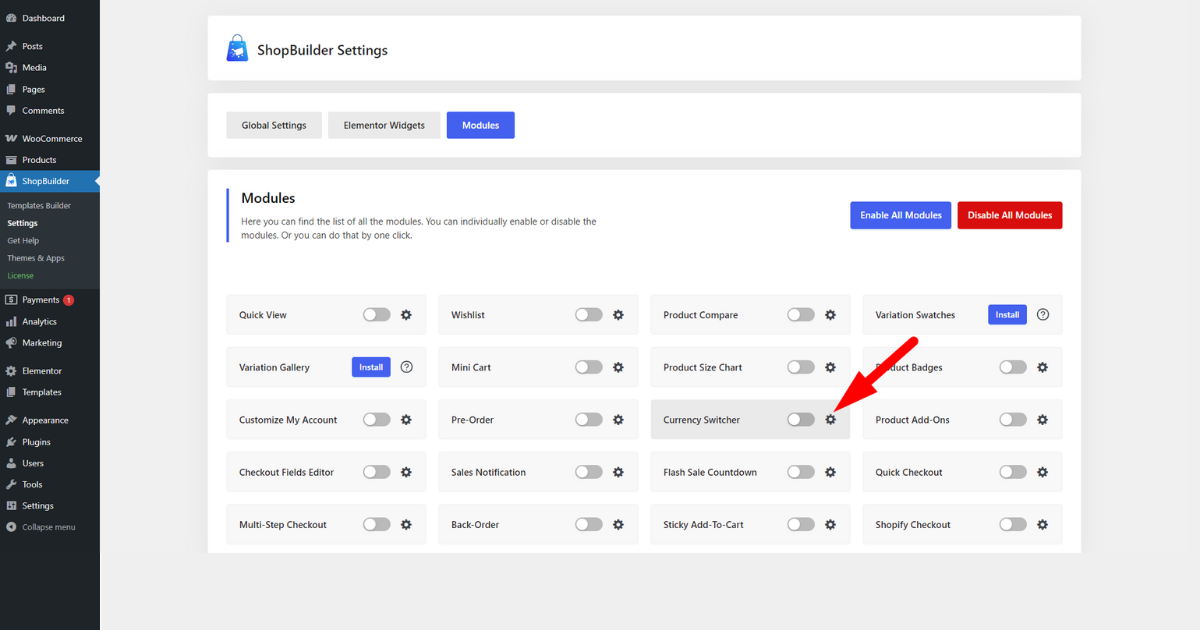Click Disable All Modules button
The height and width of the screenshot is (630, 1200).
pos(1010,215)
